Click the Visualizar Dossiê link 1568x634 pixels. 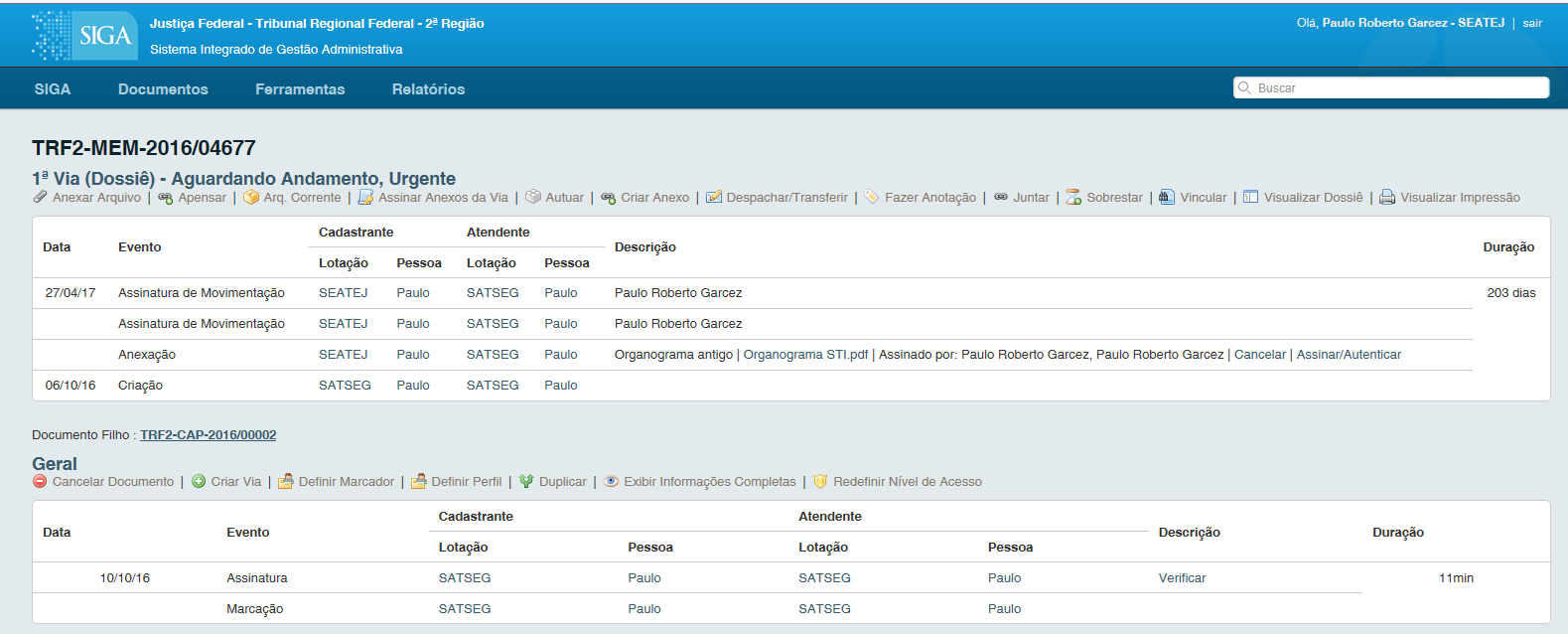(x=1313, y=197)
